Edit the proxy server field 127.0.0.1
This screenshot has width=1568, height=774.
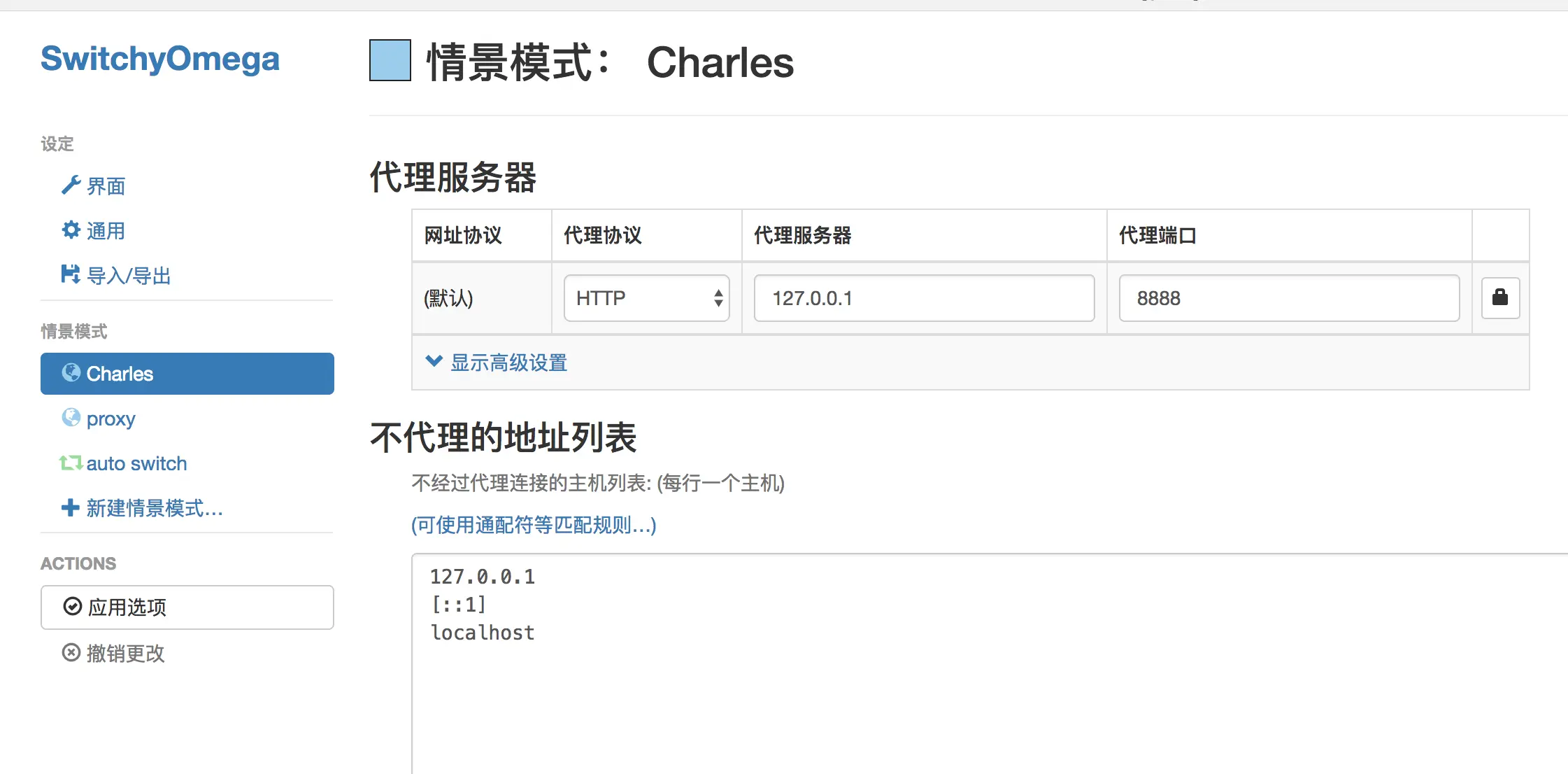tap(925, 298)
